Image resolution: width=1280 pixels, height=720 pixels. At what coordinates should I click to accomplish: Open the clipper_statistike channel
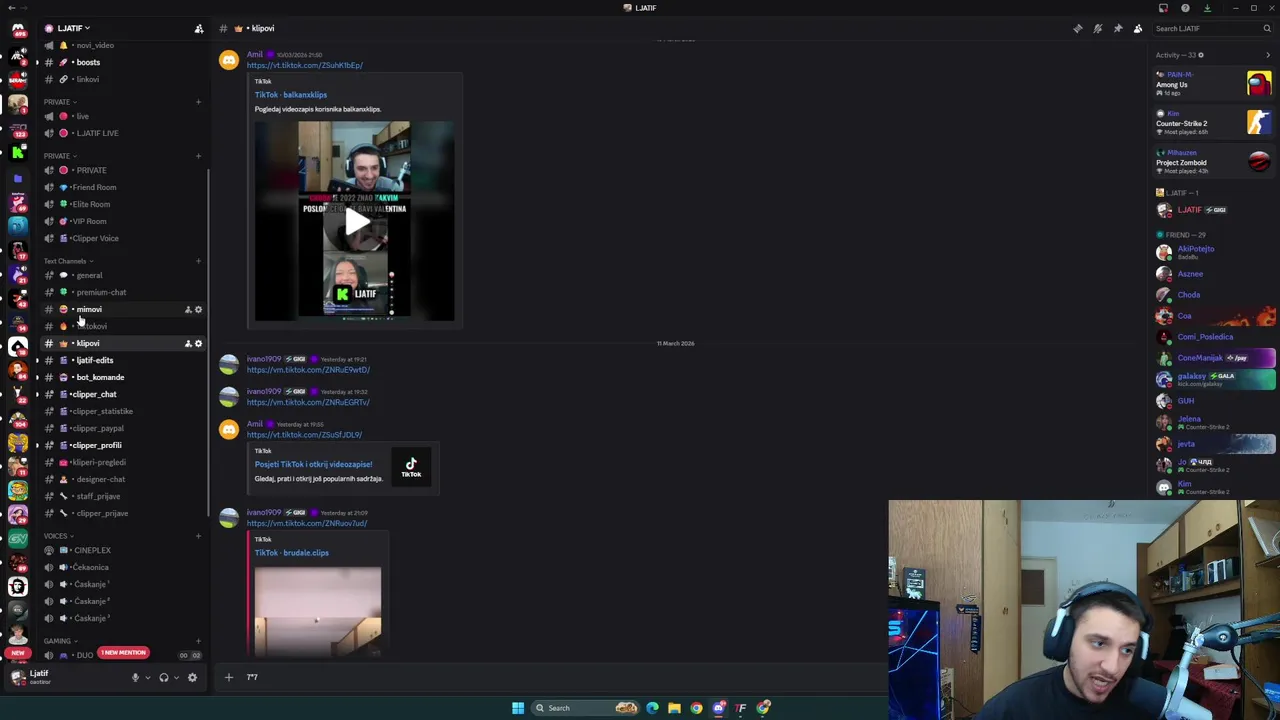pos(122,411)
